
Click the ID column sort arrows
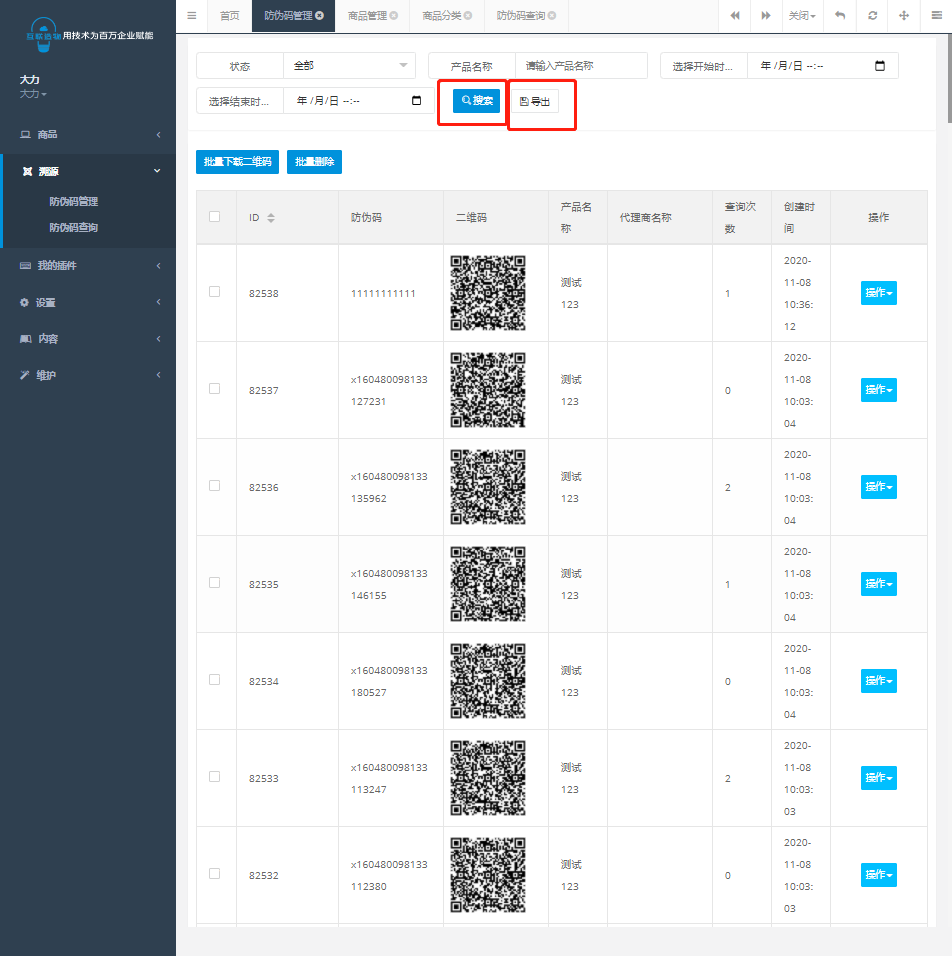coord(271,218)
